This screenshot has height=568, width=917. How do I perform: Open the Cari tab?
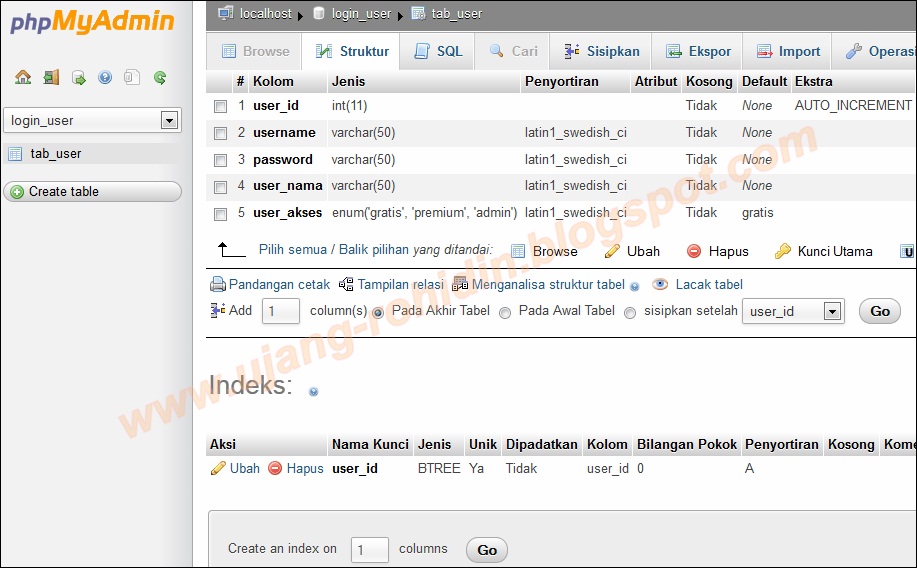[513, 51]
